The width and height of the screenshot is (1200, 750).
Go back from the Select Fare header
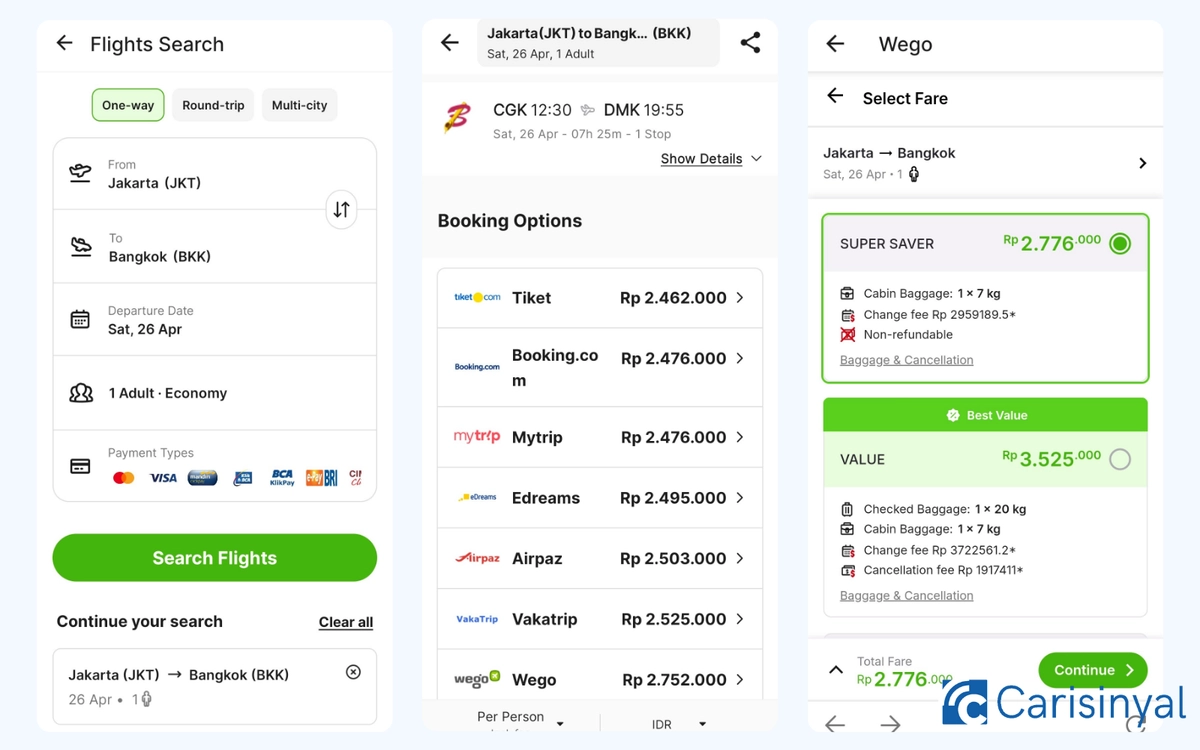point(835,96)
